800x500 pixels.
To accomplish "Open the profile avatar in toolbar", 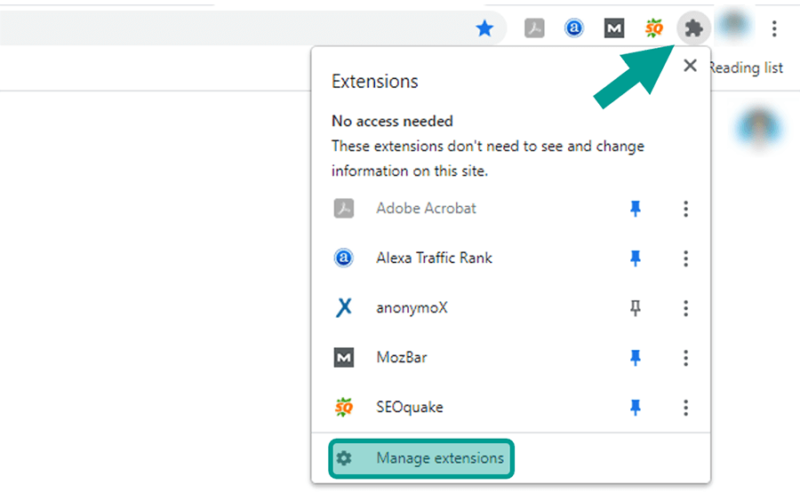I will (x=734, y=26).
